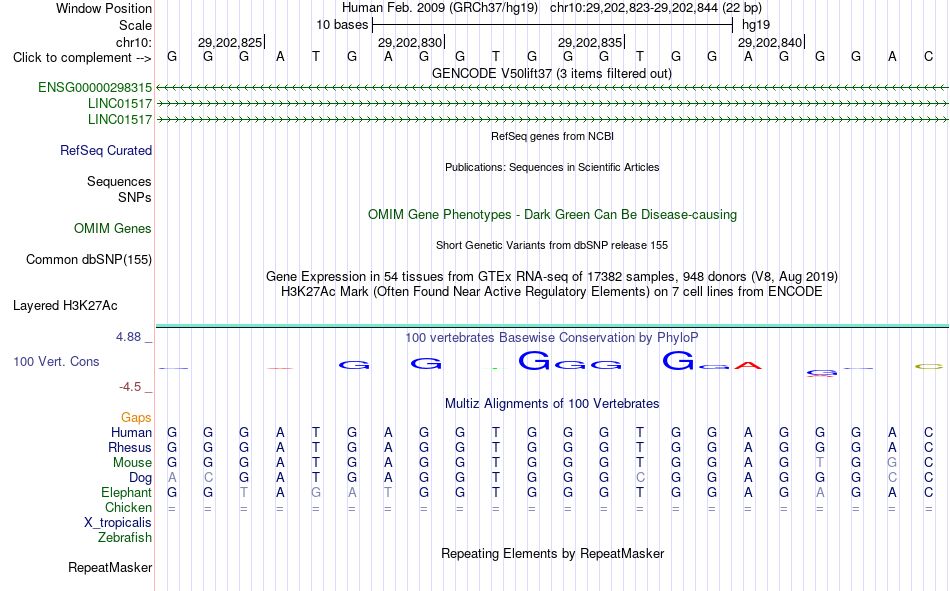Screen dimensions: 950x591
Task: Click 'Short Genetic Variants from dbSNP' title
Action: click(552, 245)
